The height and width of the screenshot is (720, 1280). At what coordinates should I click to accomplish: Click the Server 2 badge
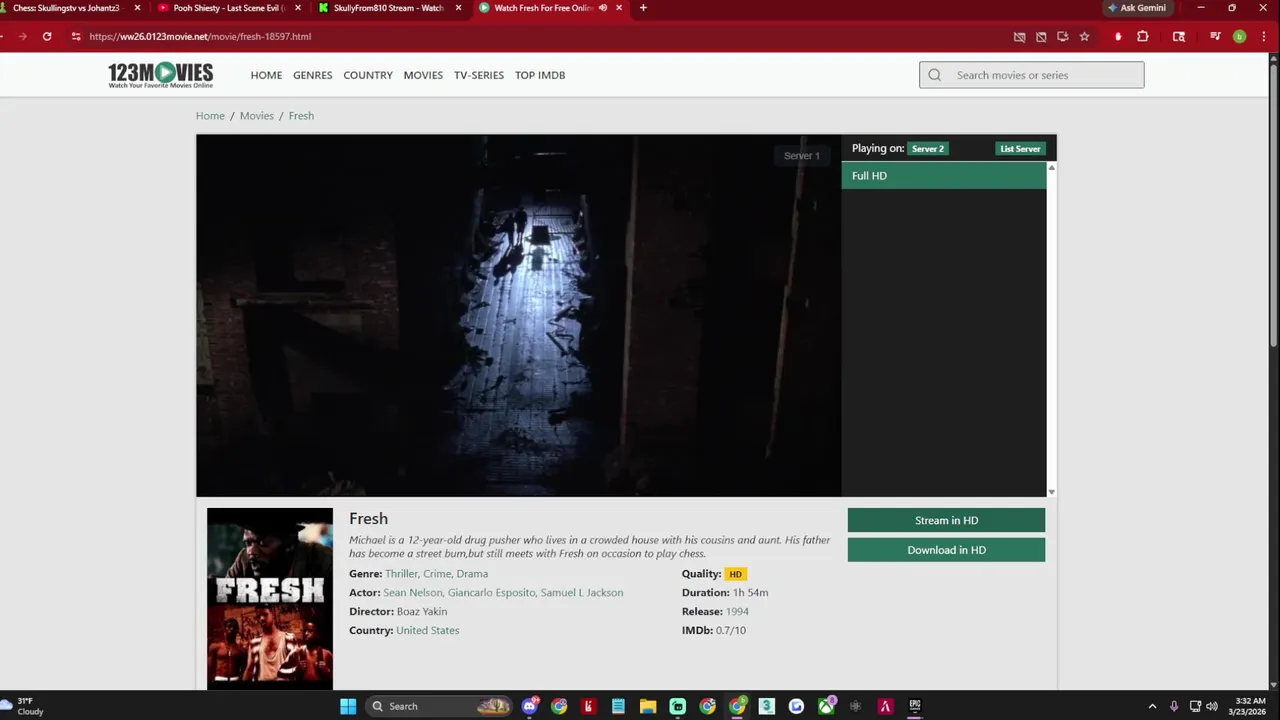coord(928,149)
